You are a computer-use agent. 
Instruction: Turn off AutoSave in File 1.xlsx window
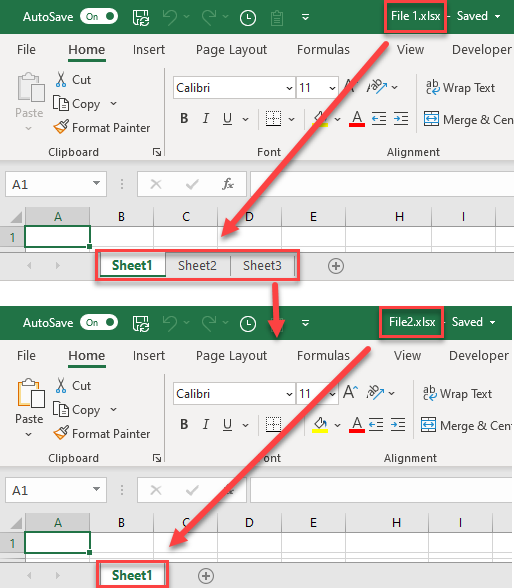point(99,16)
